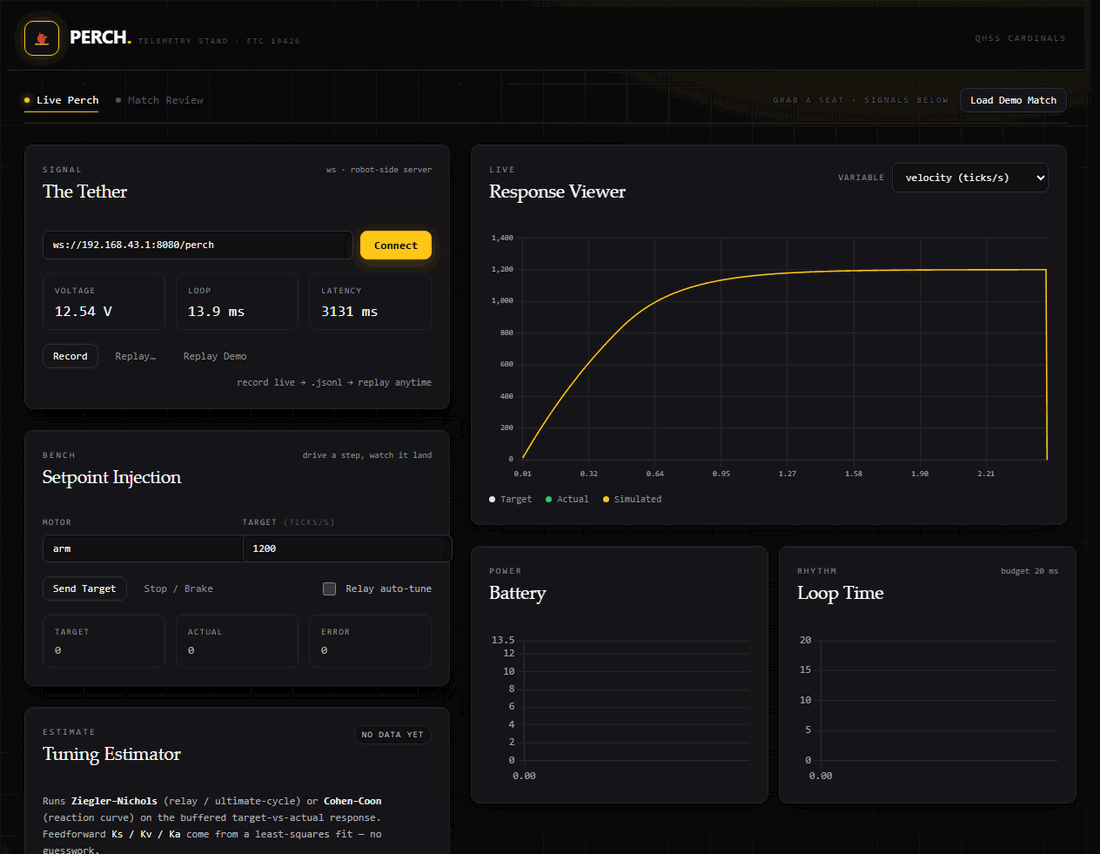
Task: Open the Match Review tab
Action: pyautogui.click(x=159, y=100)
